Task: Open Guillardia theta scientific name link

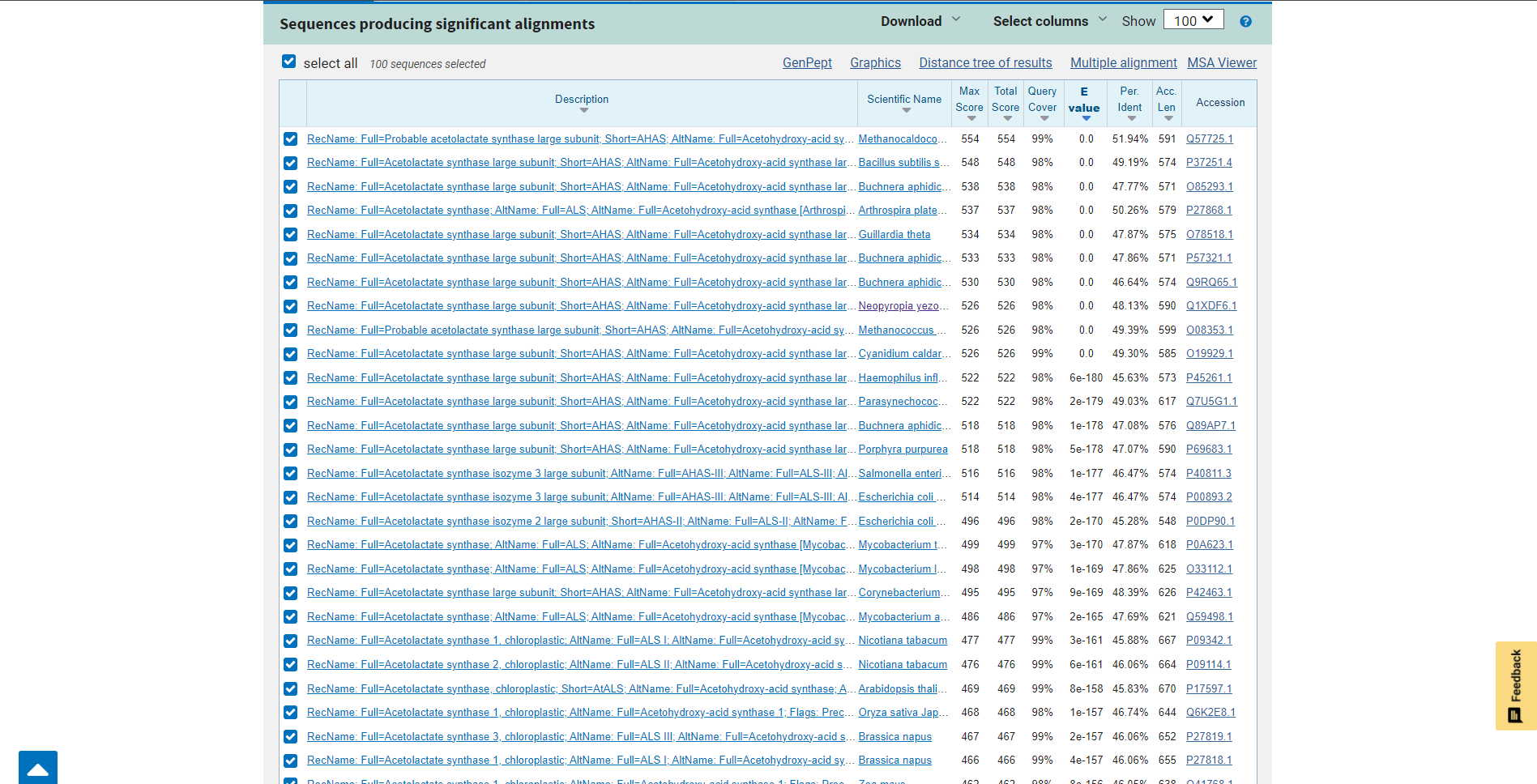Action: [894, 235]
